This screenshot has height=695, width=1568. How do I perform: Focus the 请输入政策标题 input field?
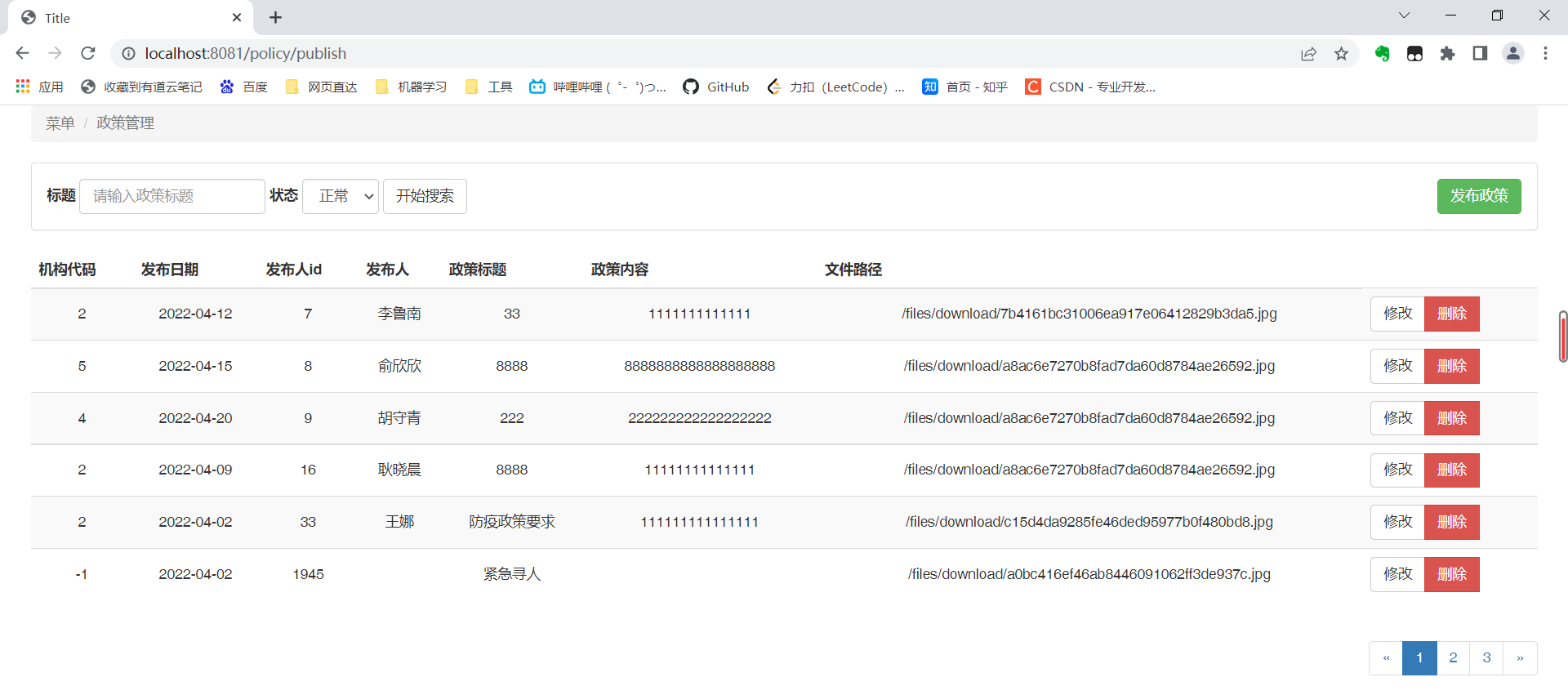click(x=172, y=196)
